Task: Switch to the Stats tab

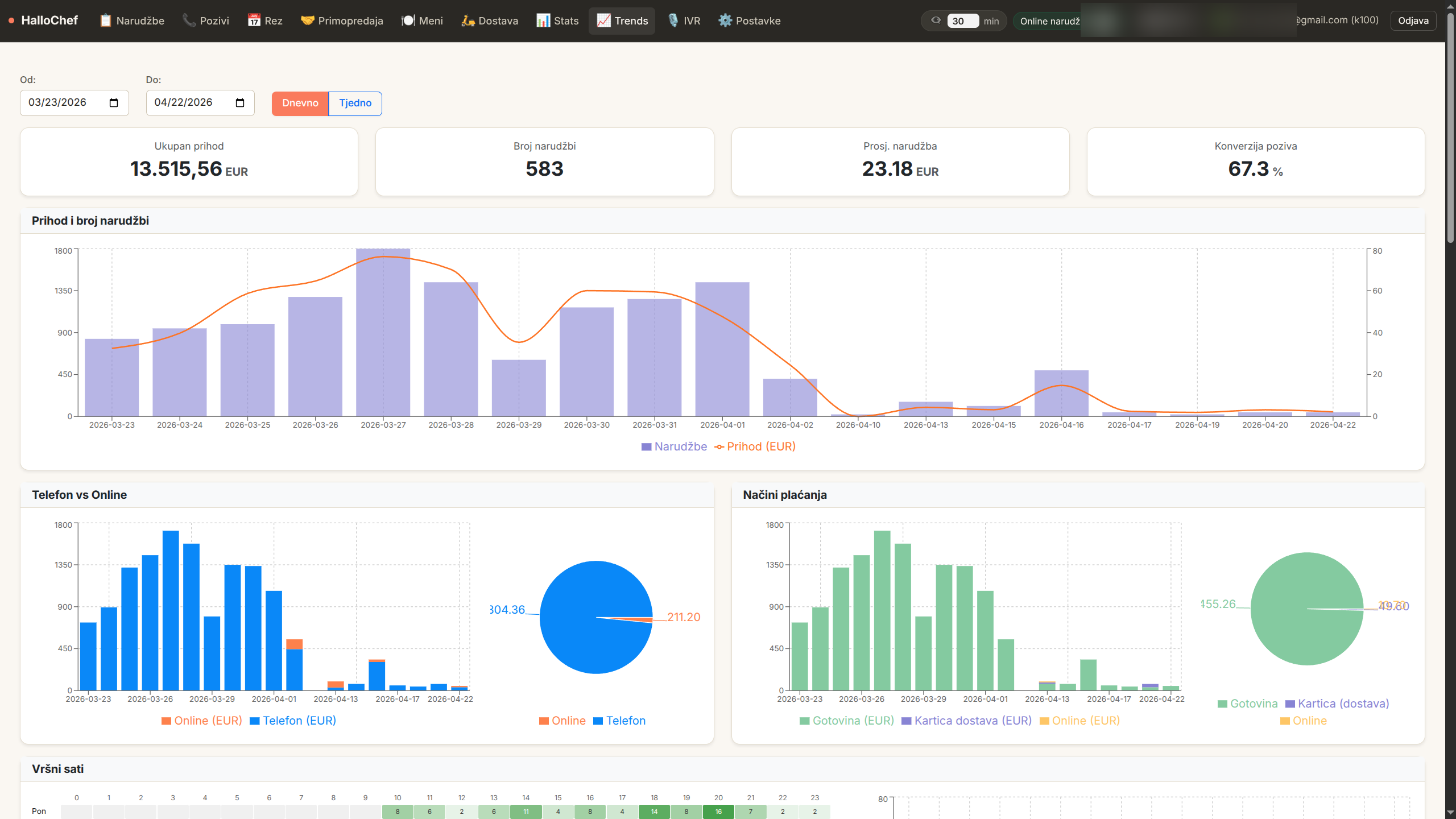Action: coord(557,20)
